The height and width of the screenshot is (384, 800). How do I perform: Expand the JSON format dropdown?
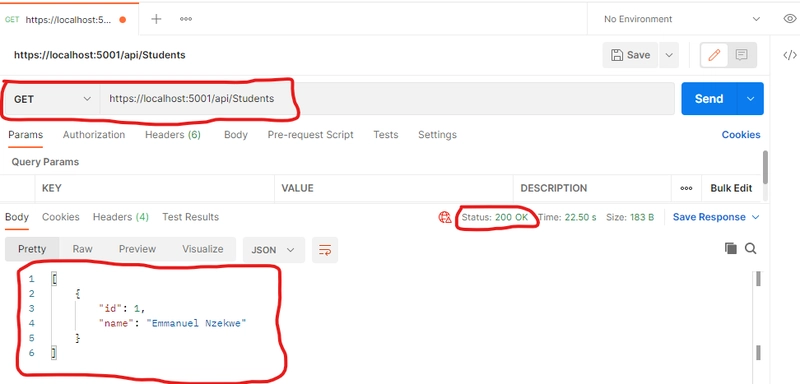[x=273, y=250]
